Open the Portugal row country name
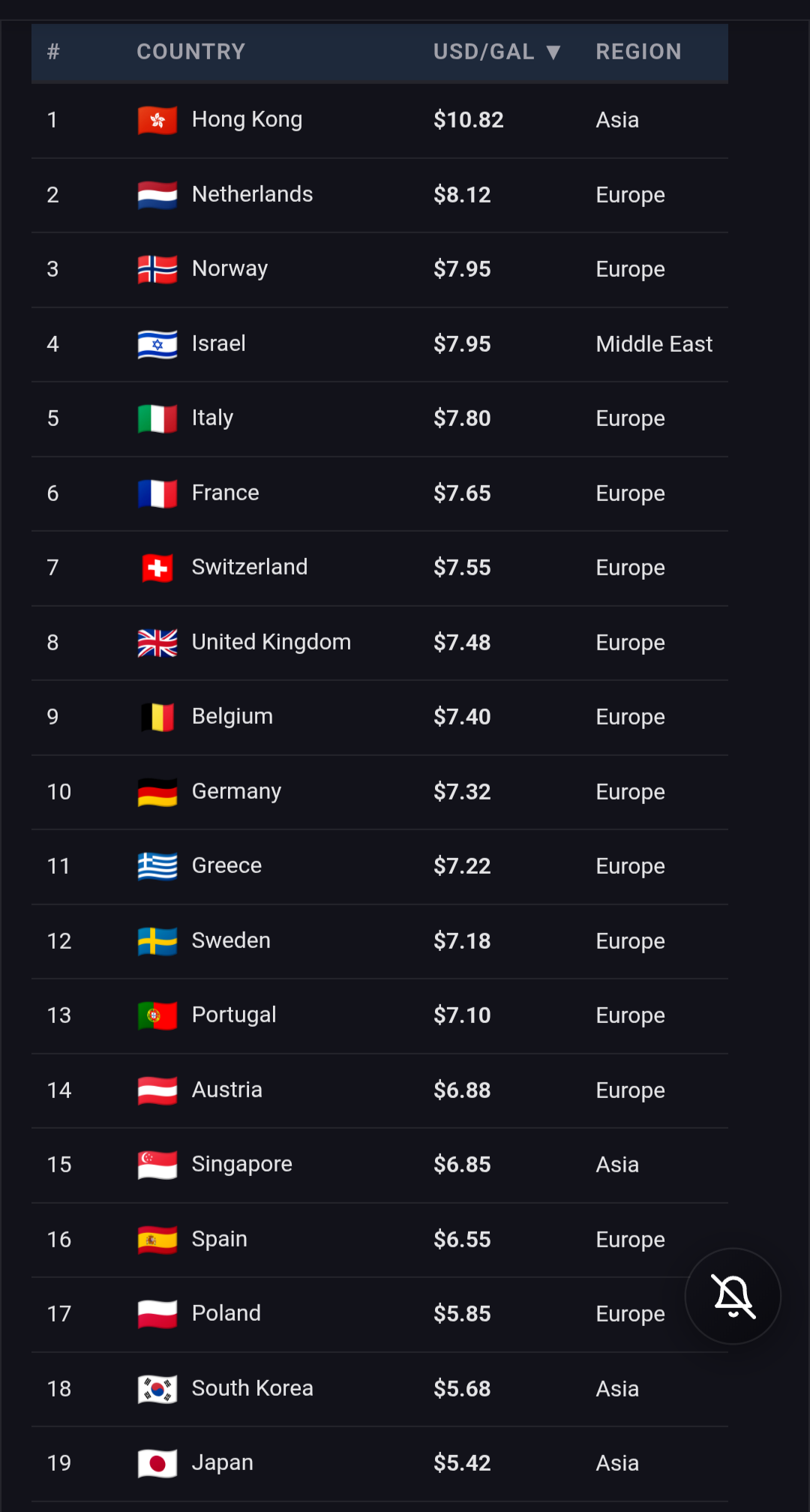This screenshot has height=1512, width=810. click(x=234, y=1015)
